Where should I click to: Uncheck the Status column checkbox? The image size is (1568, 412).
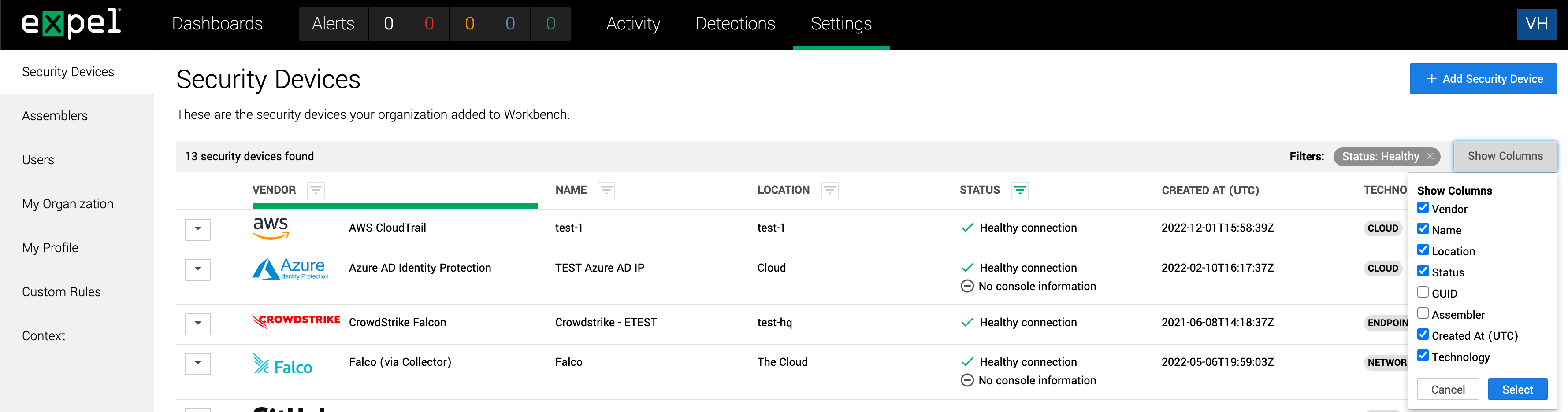coord(1423,271)
